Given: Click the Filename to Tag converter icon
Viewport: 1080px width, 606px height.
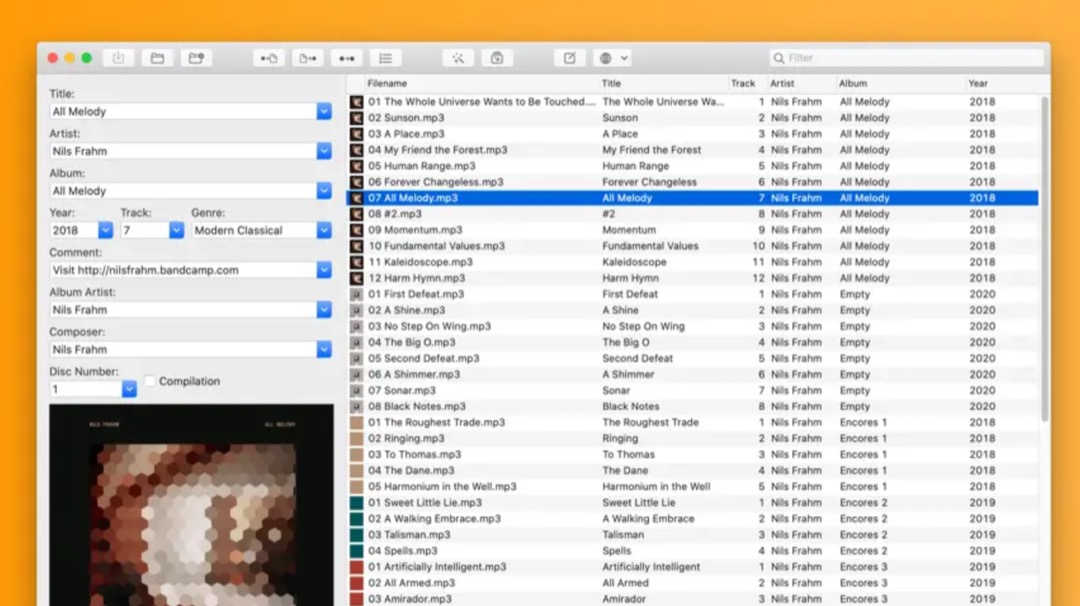Looking at the screenshot, I should click(307, 58).
